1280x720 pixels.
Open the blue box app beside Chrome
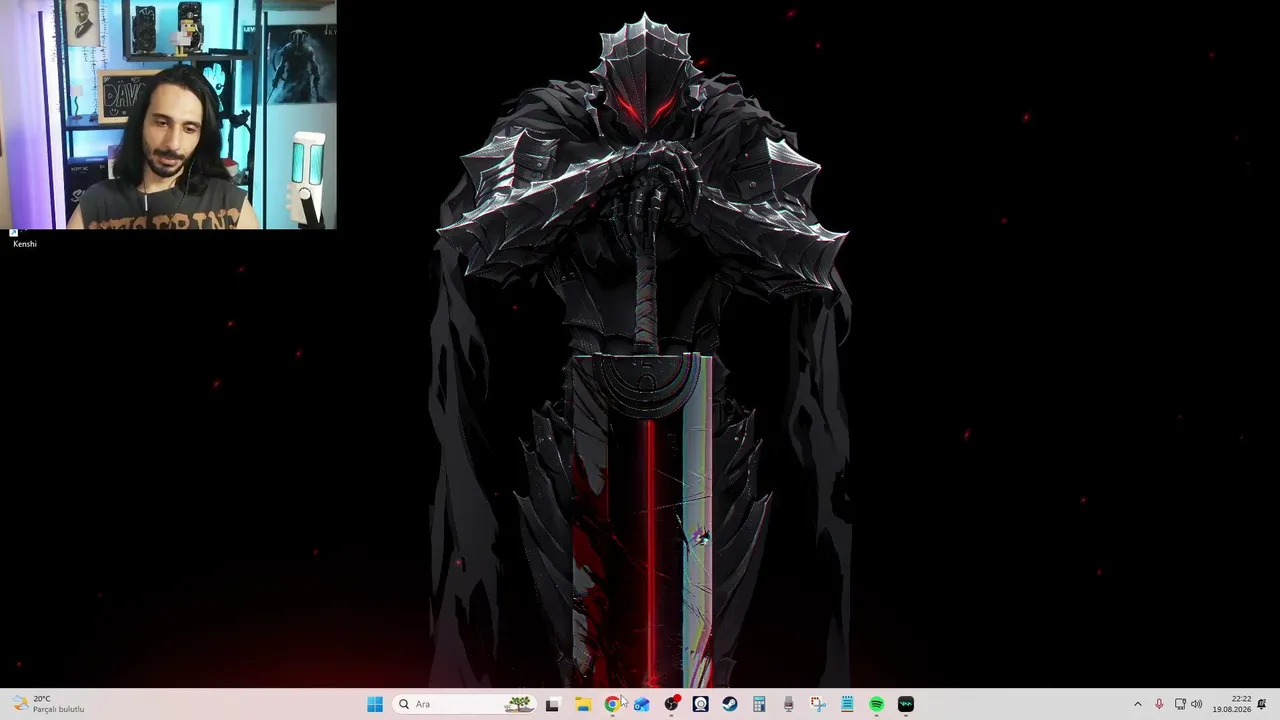click(641, 704)
